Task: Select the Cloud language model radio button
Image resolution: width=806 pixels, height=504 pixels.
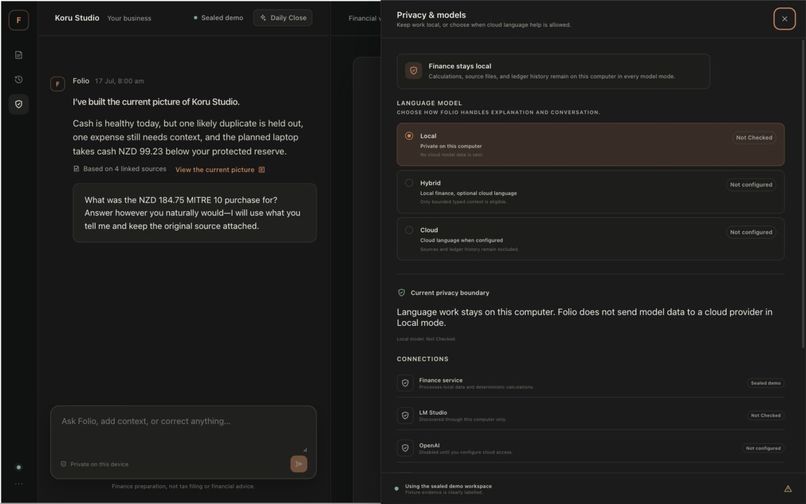Action: pyautogui.click(x=409, y=230)
